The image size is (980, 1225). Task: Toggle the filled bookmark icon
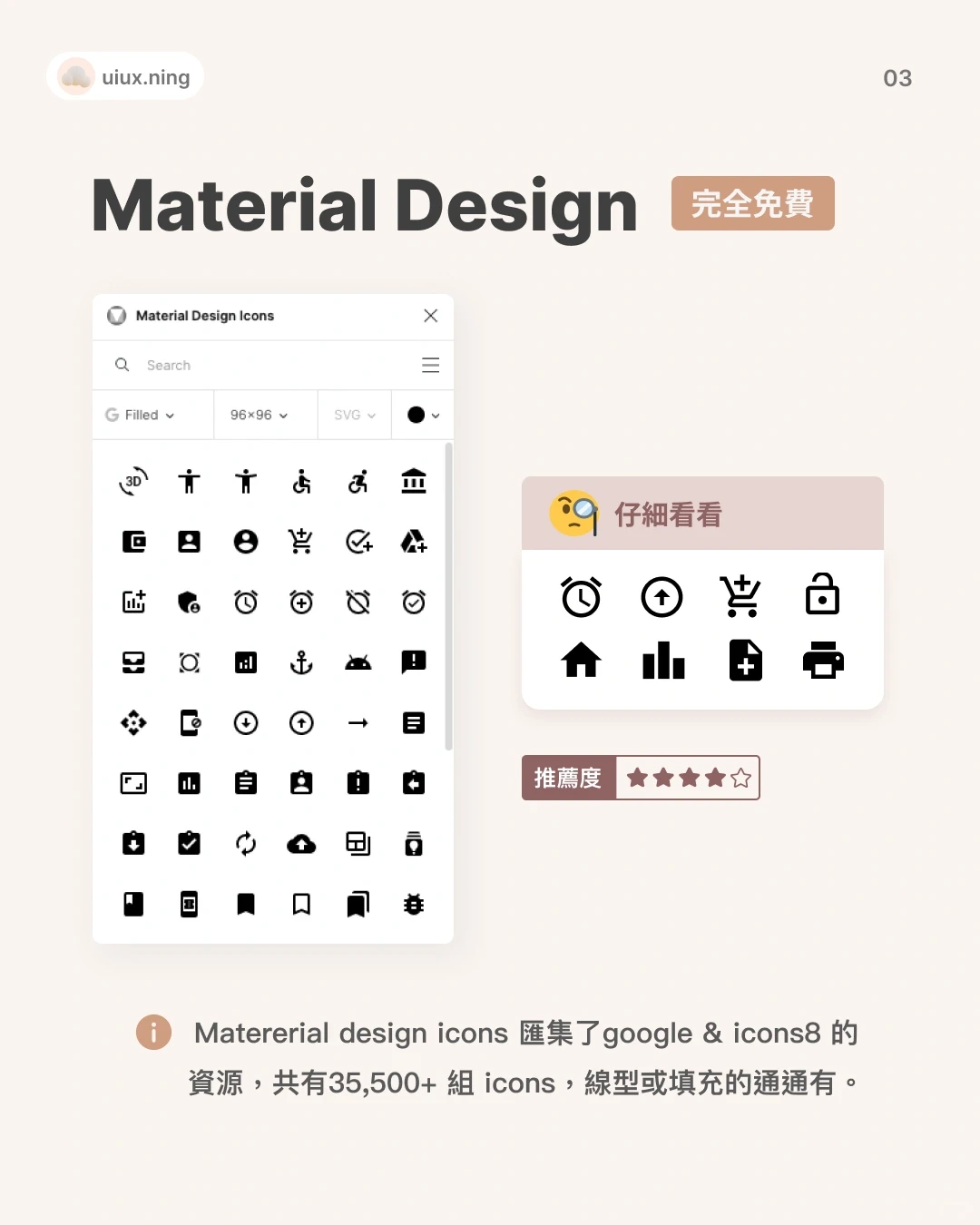tap(246, 904)
